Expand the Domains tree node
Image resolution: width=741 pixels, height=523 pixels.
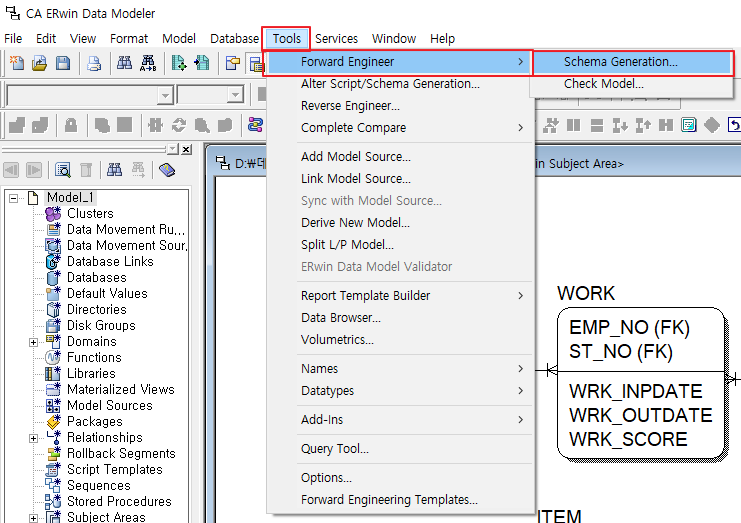pyautogui.click(x=33, y=342)
